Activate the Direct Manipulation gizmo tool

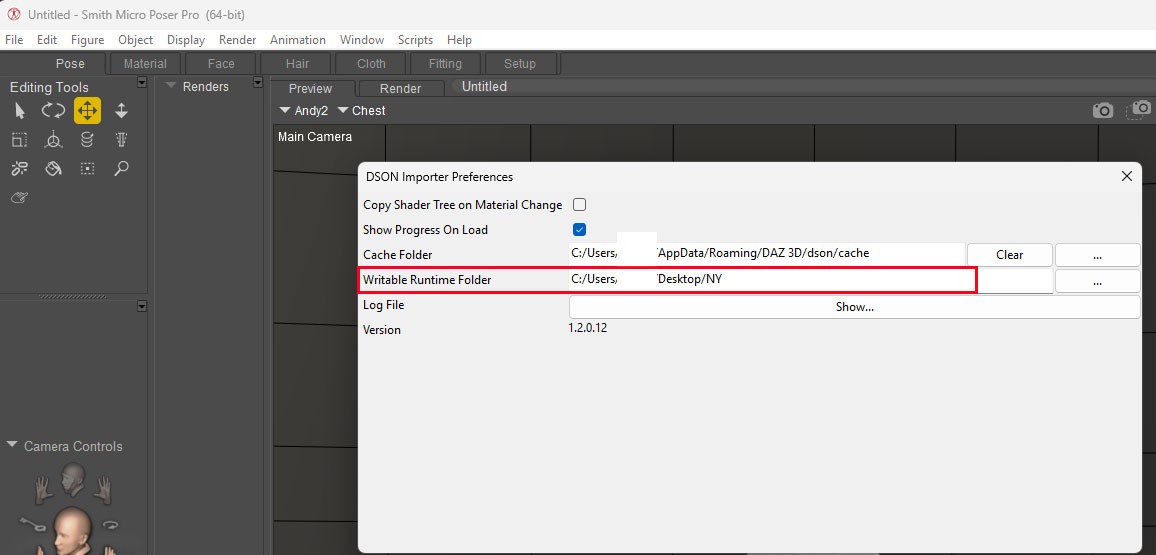53,140
